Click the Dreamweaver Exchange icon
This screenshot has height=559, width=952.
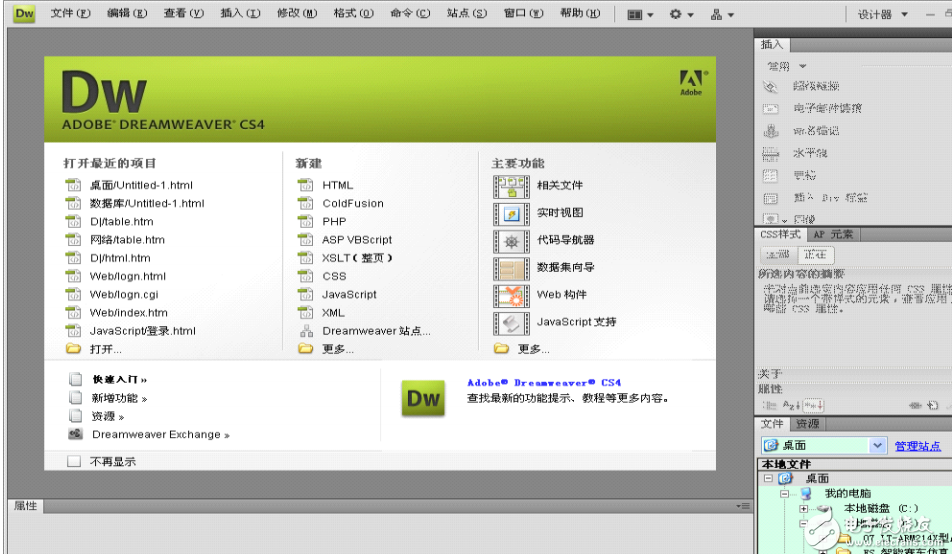coord(75,435)
